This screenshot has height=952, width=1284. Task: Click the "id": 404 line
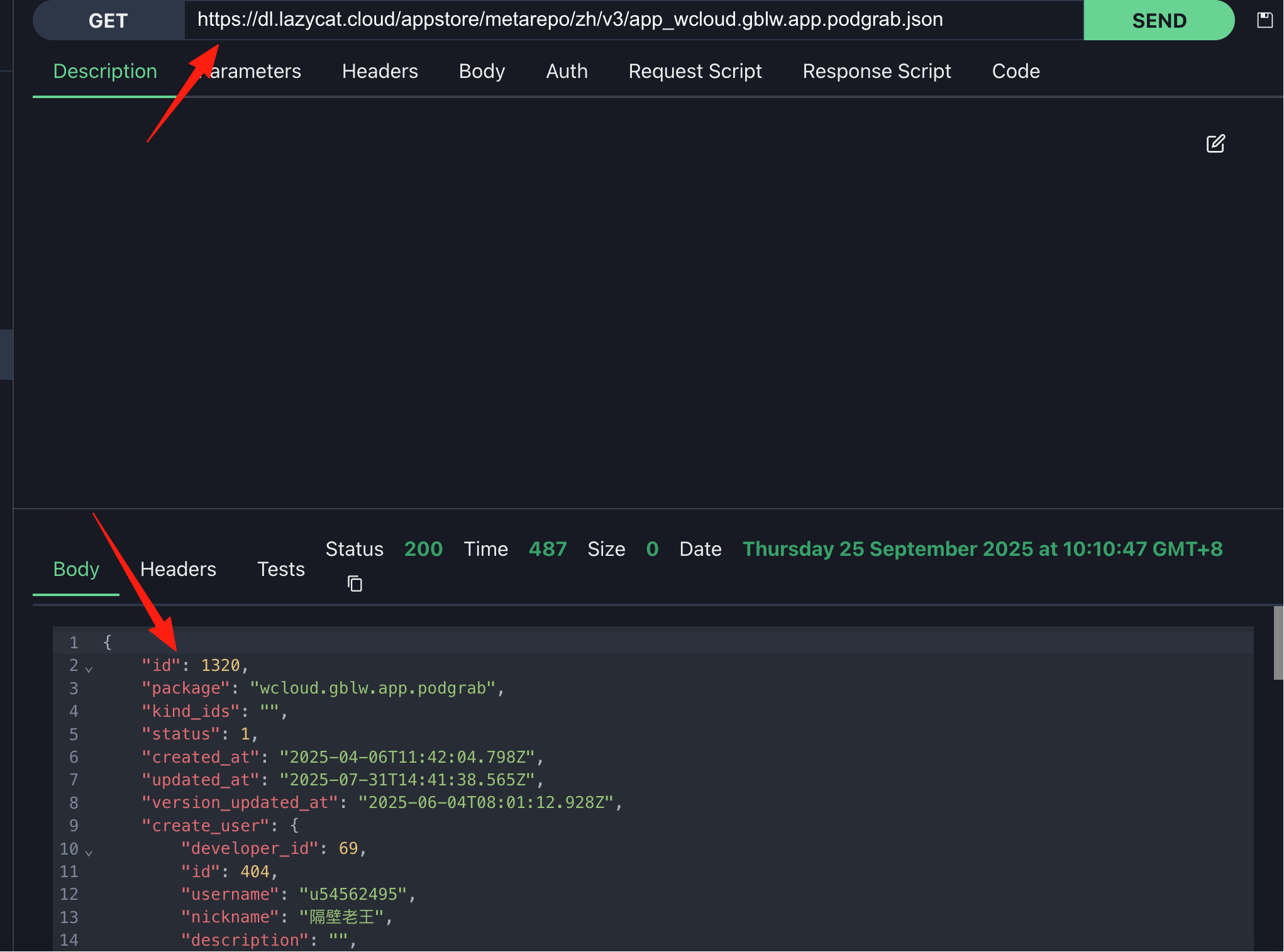coord(230,872)
